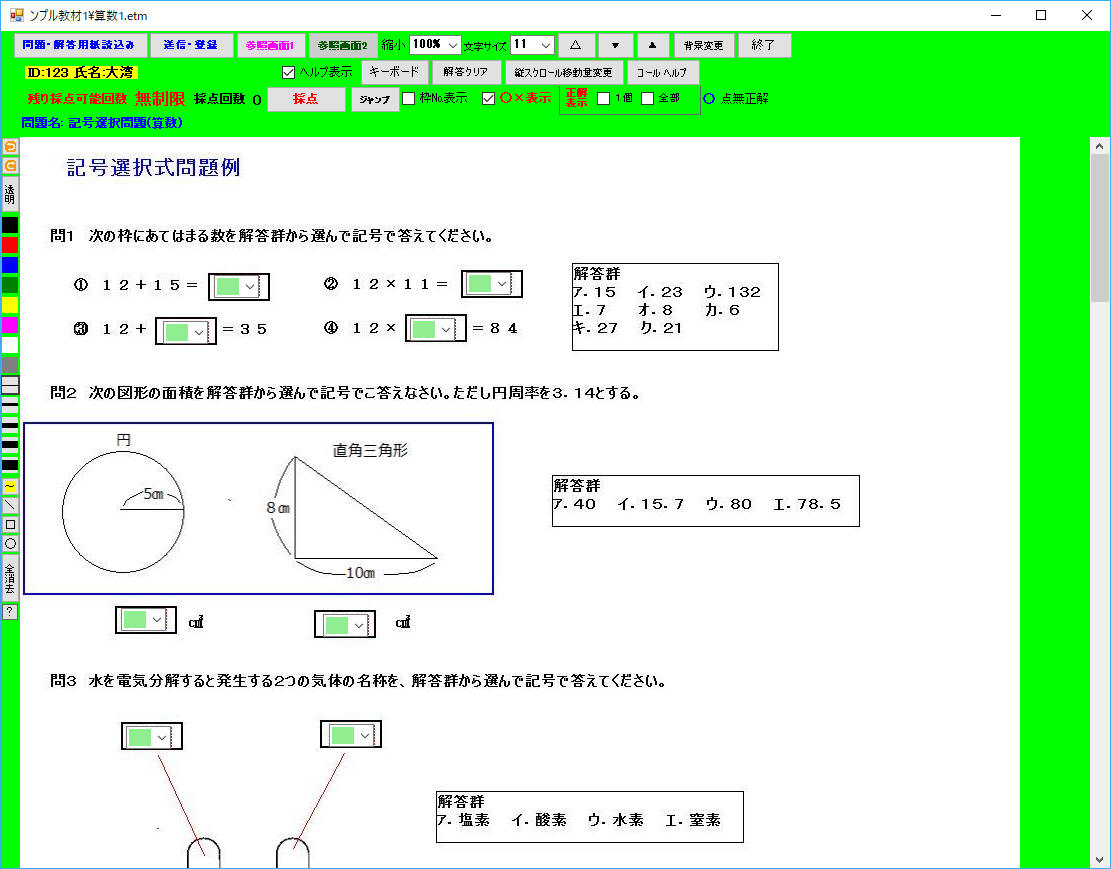Pick the red color swatch
This screenshot has width=1111, height=869.
pyautogui.click(x=10, y=245)
